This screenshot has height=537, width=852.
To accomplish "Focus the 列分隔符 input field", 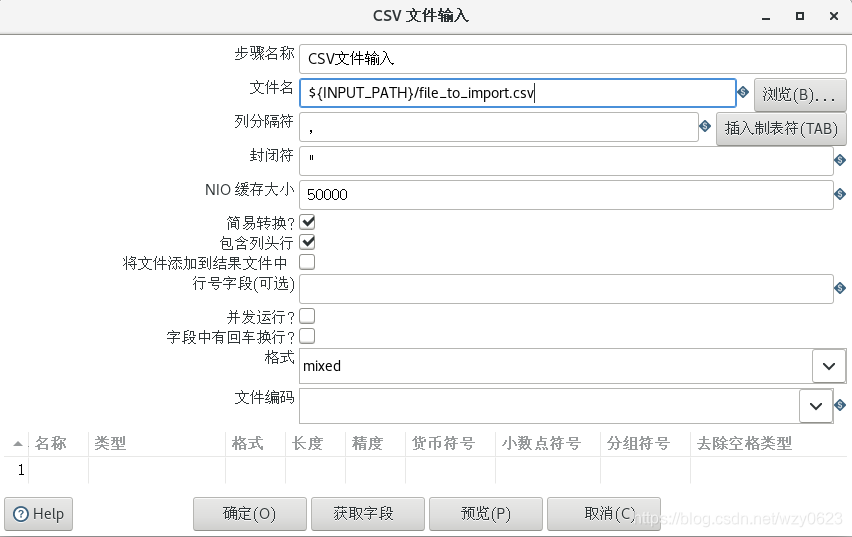I will click(499, 127).
